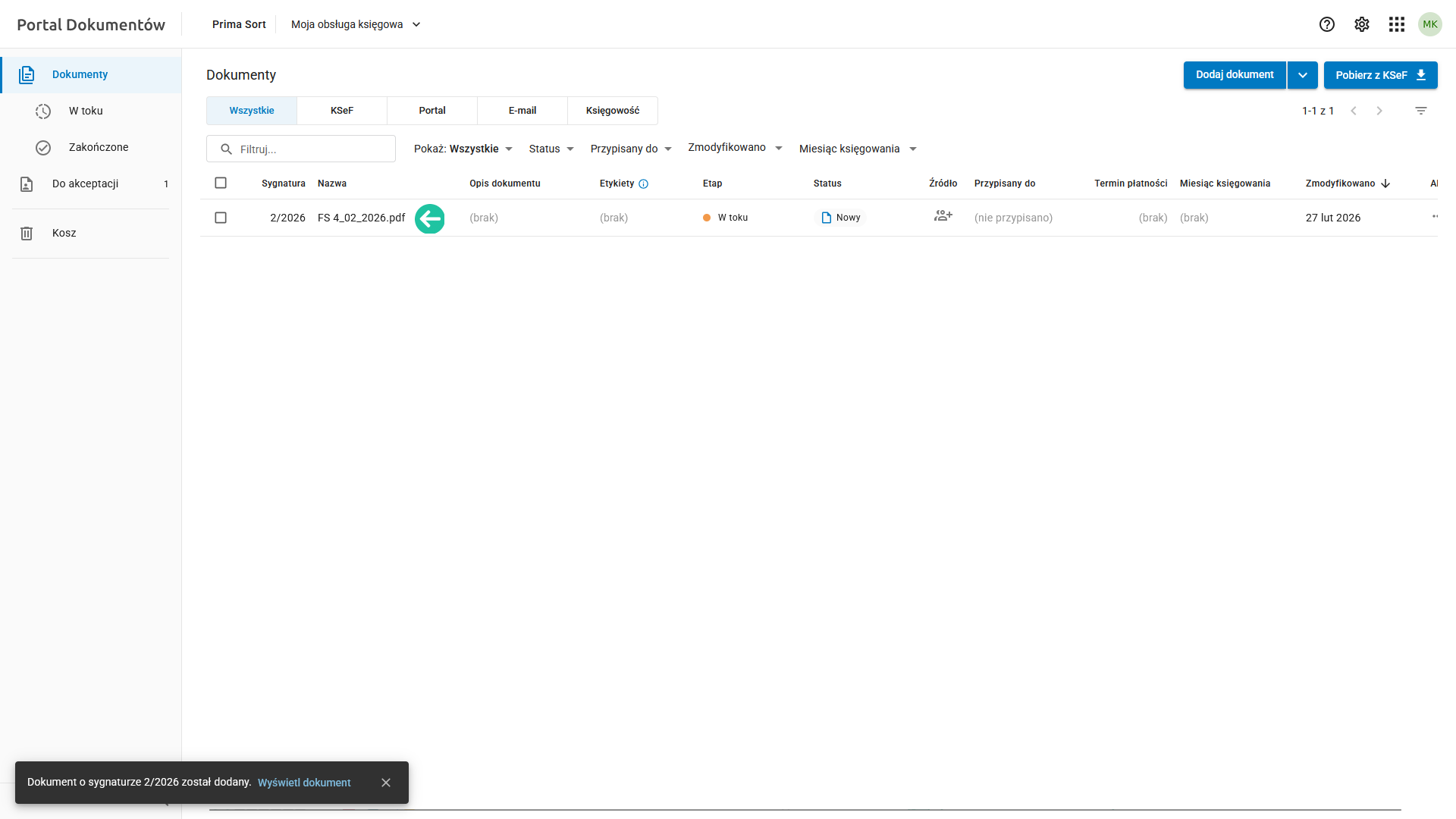Click the Wyświetl dokument link

pos(304,783)
